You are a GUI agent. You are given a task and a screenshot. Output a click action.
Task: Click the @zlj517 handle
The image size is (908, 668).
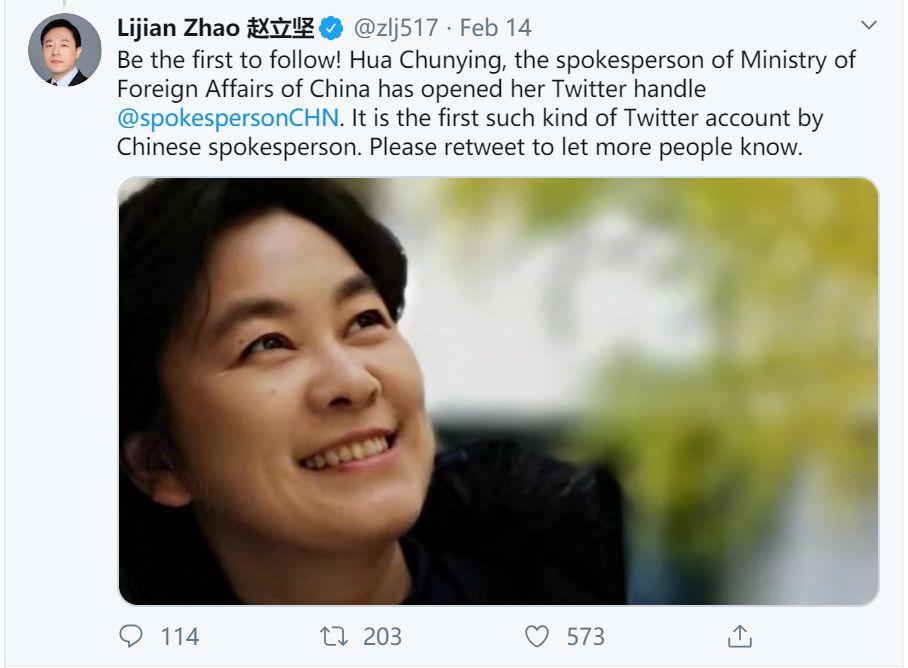[x=395, y=27]
